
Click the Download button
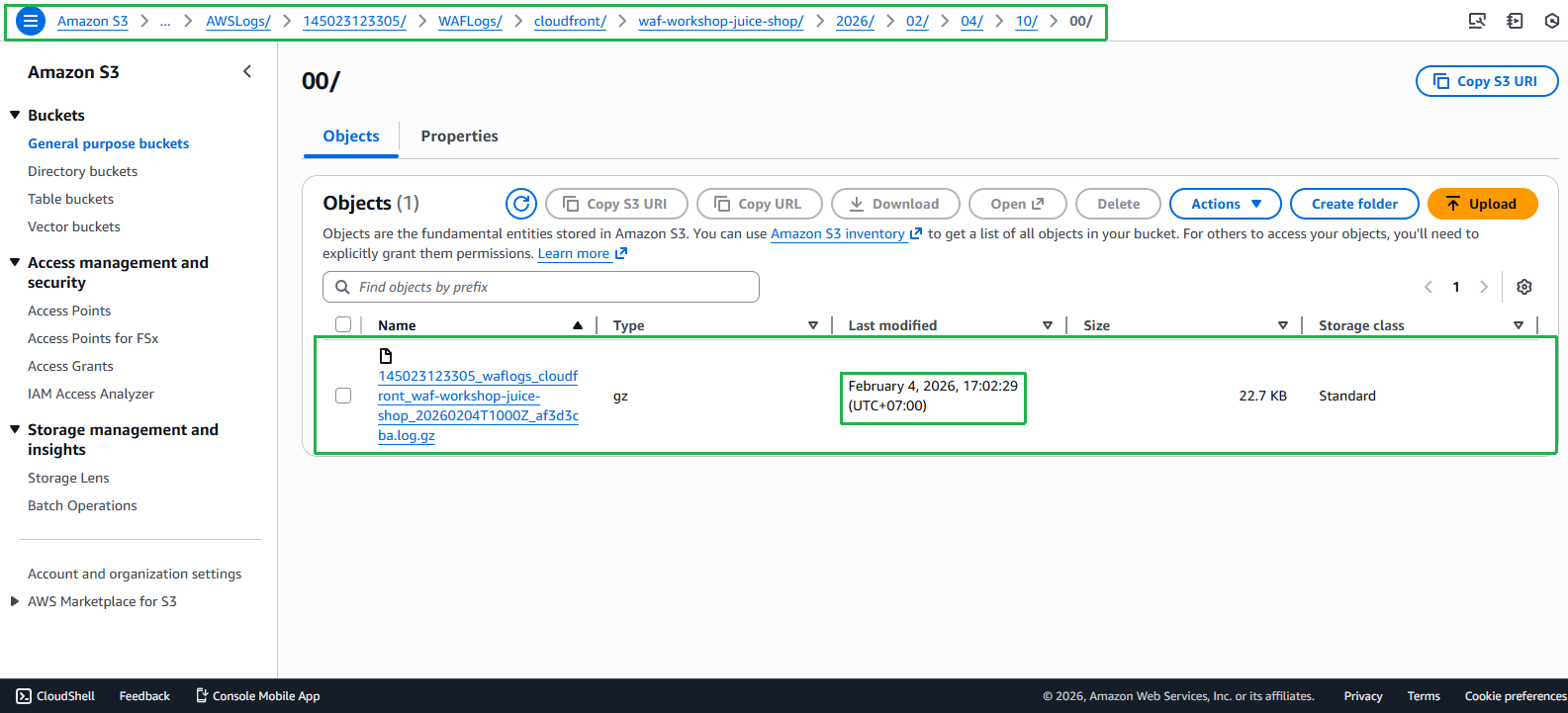pos(895,204)
